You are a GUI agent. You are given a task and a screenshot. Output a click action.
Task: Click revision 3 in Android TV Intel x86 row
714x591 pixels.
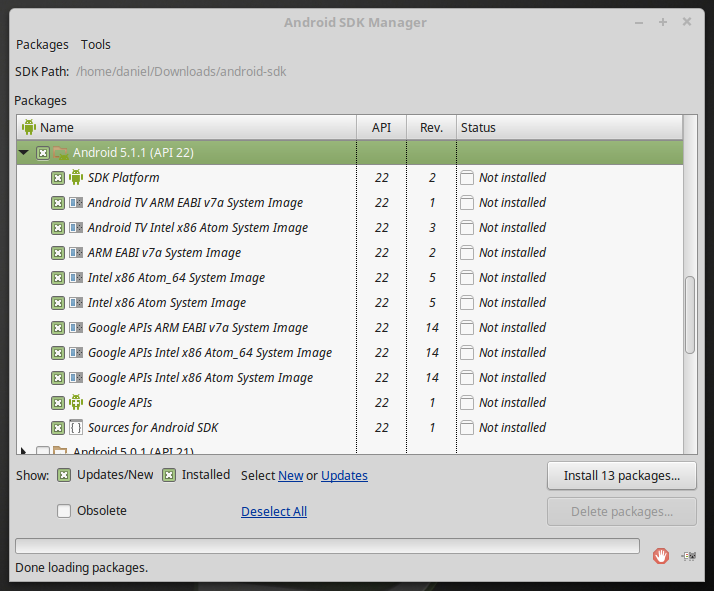tap(432, 228)
